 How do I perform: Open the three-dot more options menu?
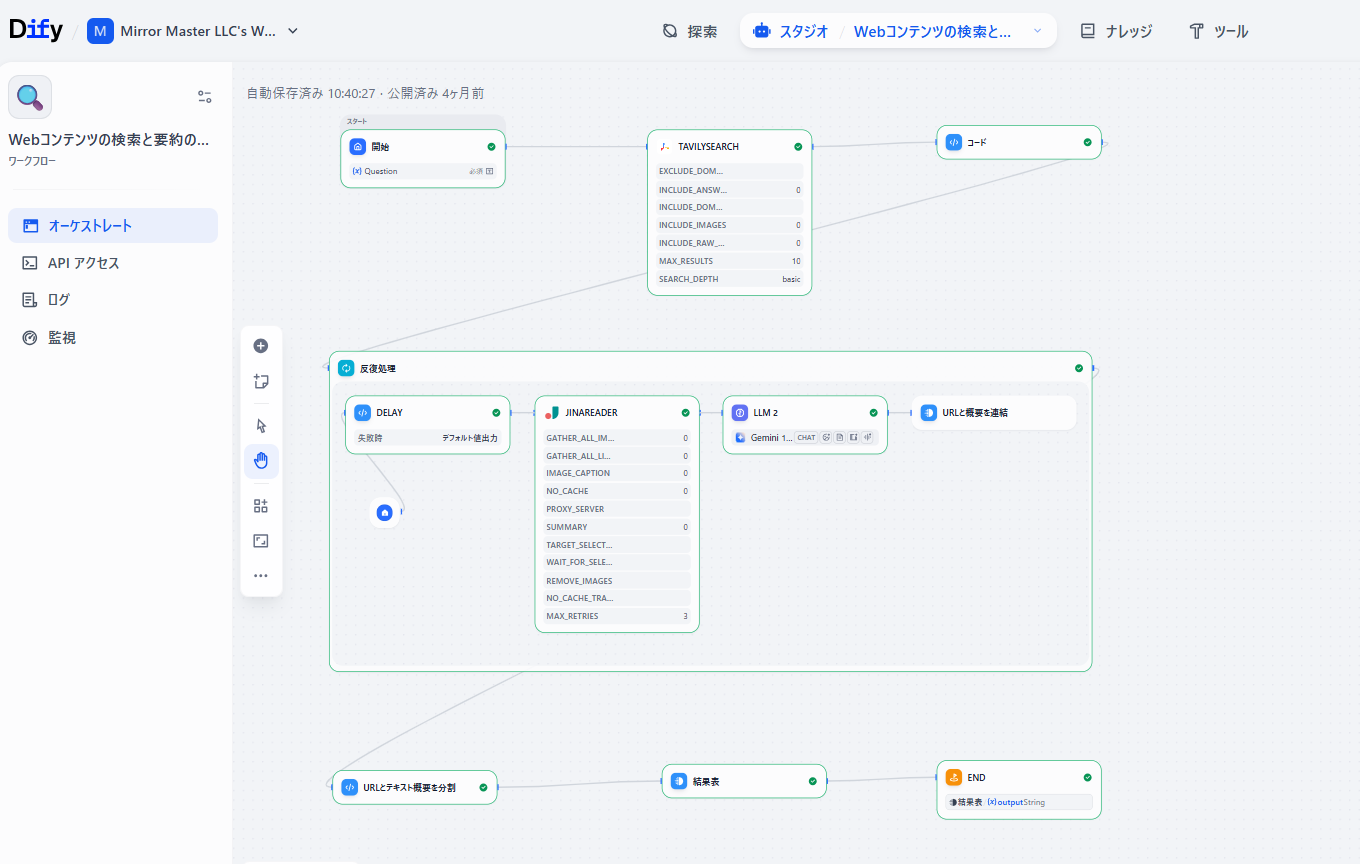coord(261,576)
